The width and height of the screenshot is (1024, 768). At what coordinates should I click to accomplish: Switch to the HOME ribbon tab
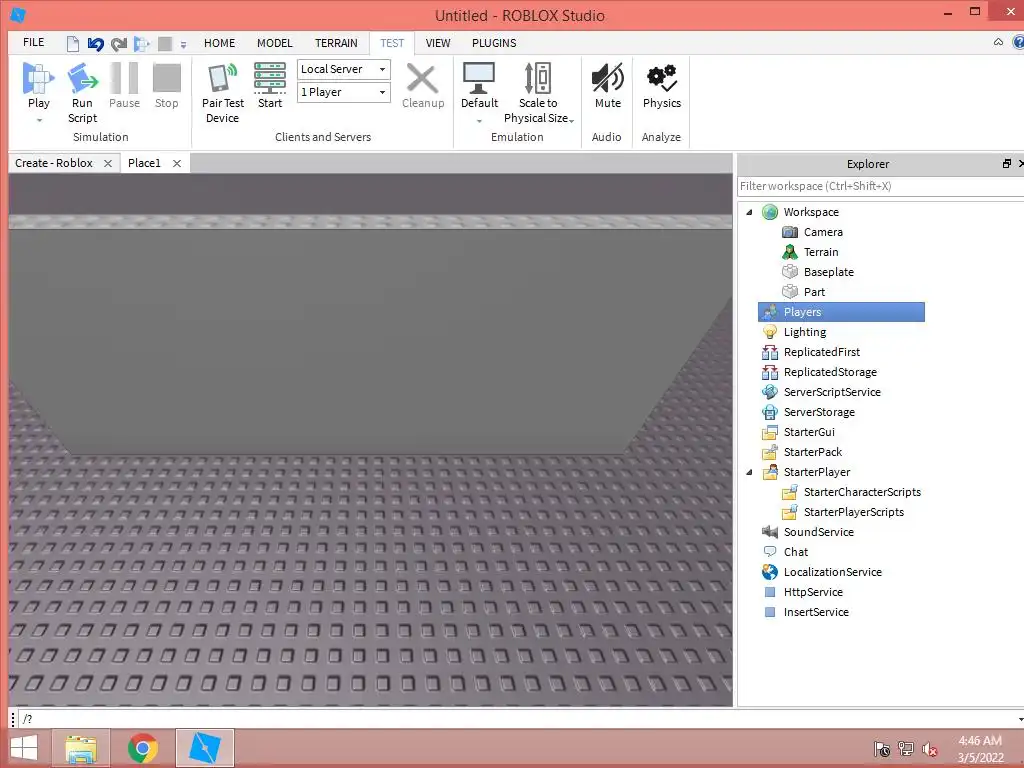[x=219, y=43]
